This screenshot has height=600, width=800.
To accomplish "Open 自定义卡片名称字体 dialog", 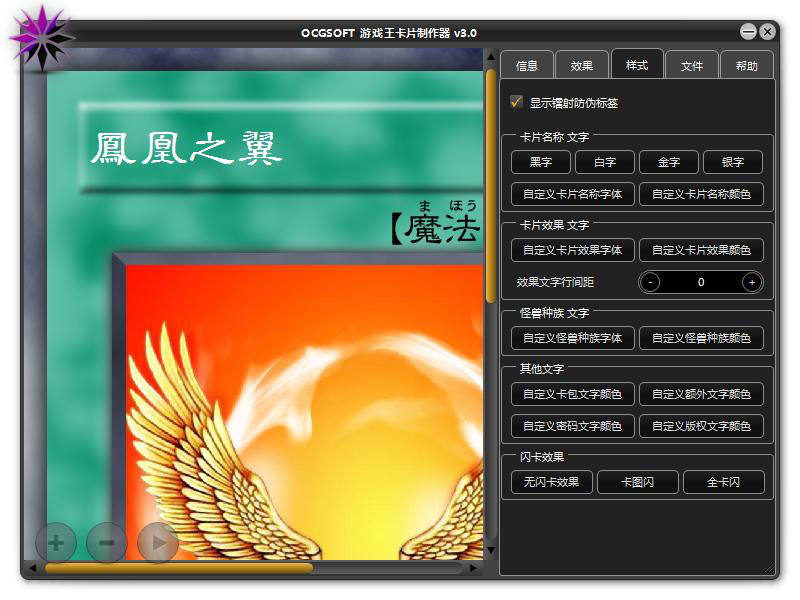I will point(572,194).
